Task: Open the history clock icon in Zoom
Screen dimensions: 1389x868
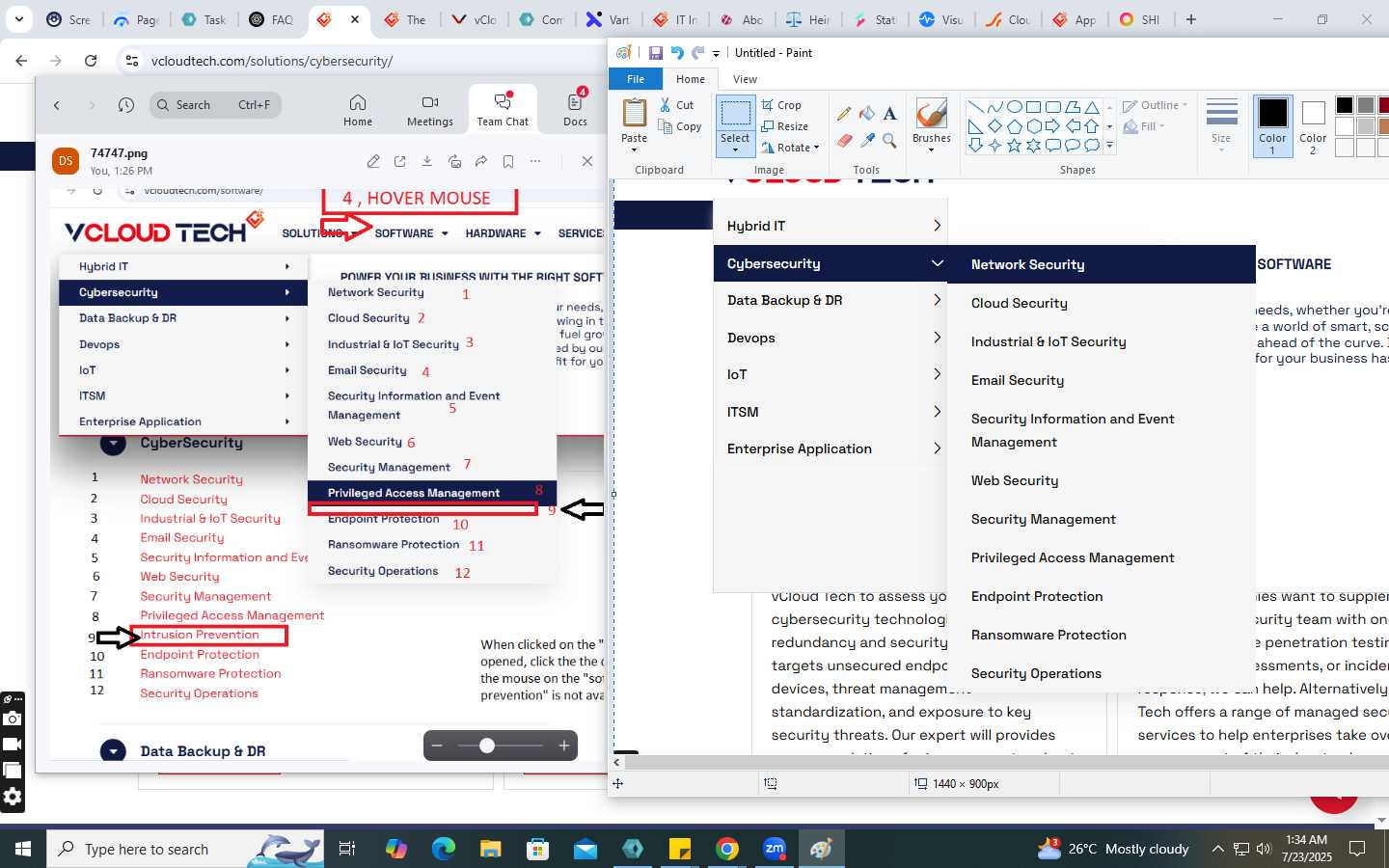Action: 126,105
